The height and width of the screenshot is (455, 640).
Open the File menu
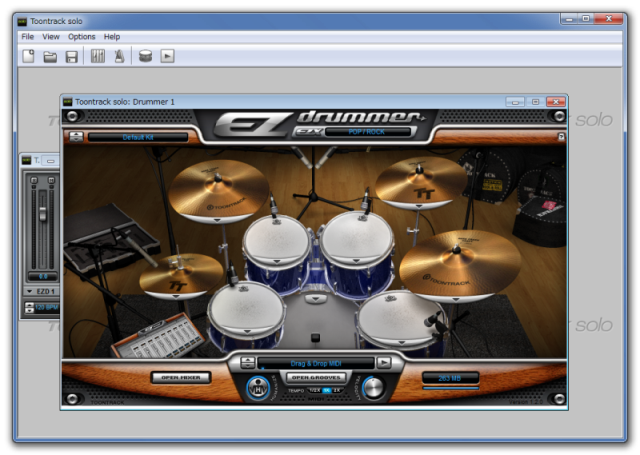[x=27, y=37]
